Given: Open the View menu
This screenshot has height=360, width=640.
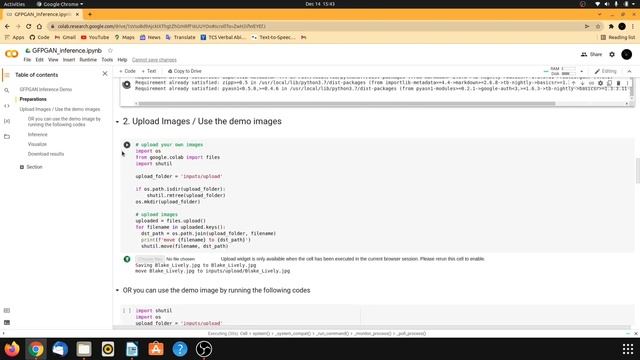Looking at the screenshot, I should click(53, 60).
